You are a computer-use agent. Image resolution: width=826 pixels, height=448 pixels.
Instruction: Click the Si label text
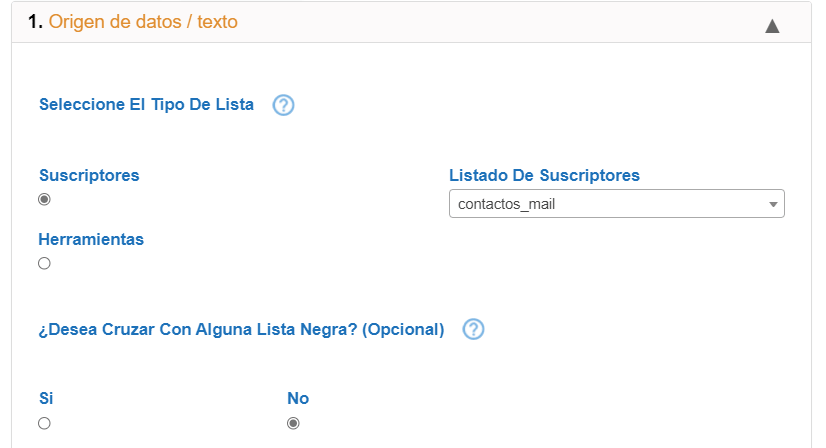tap(46, 398)
